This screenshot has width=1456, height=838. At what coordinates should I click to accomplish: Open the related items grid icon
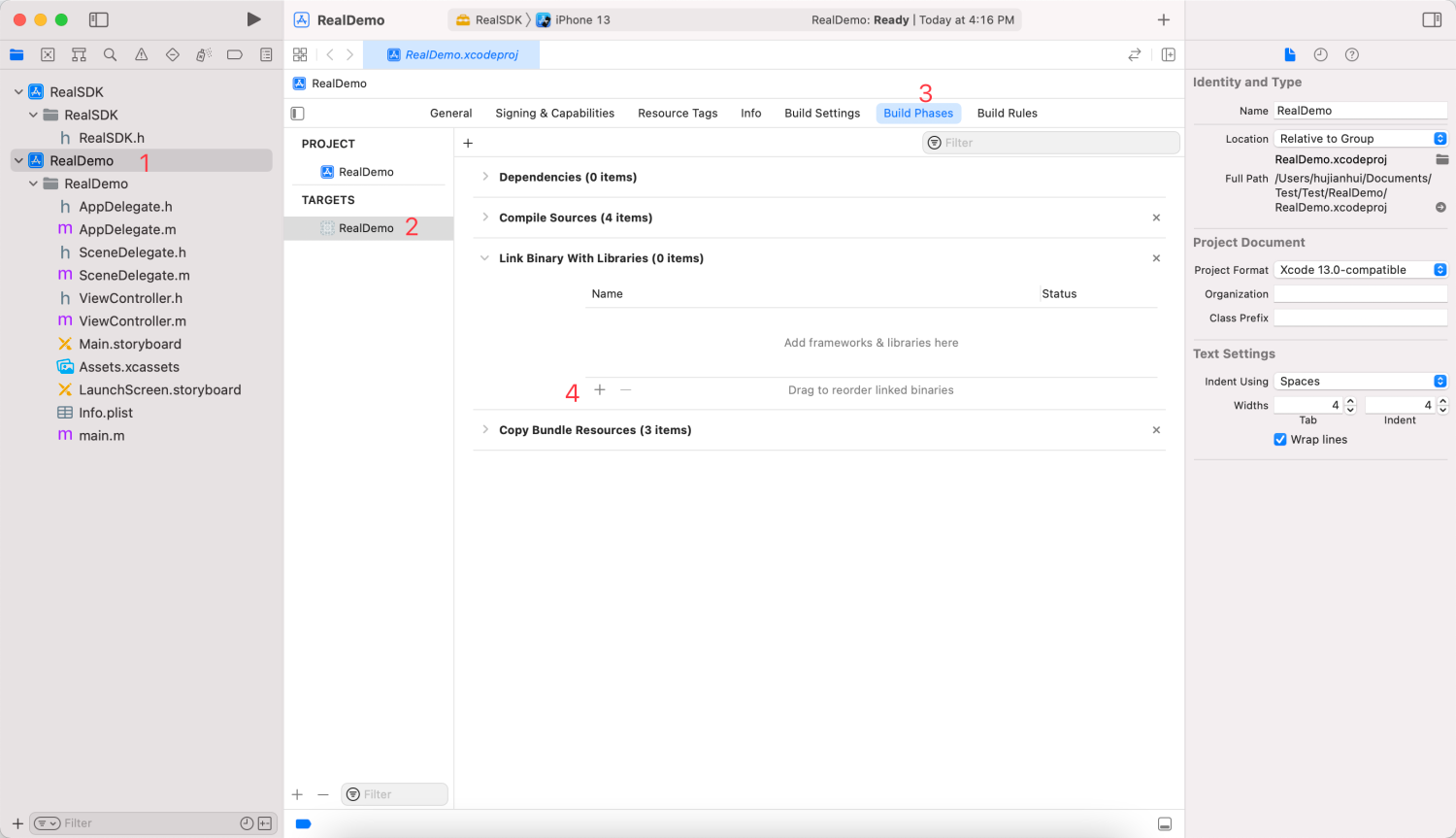pos(300,54)
